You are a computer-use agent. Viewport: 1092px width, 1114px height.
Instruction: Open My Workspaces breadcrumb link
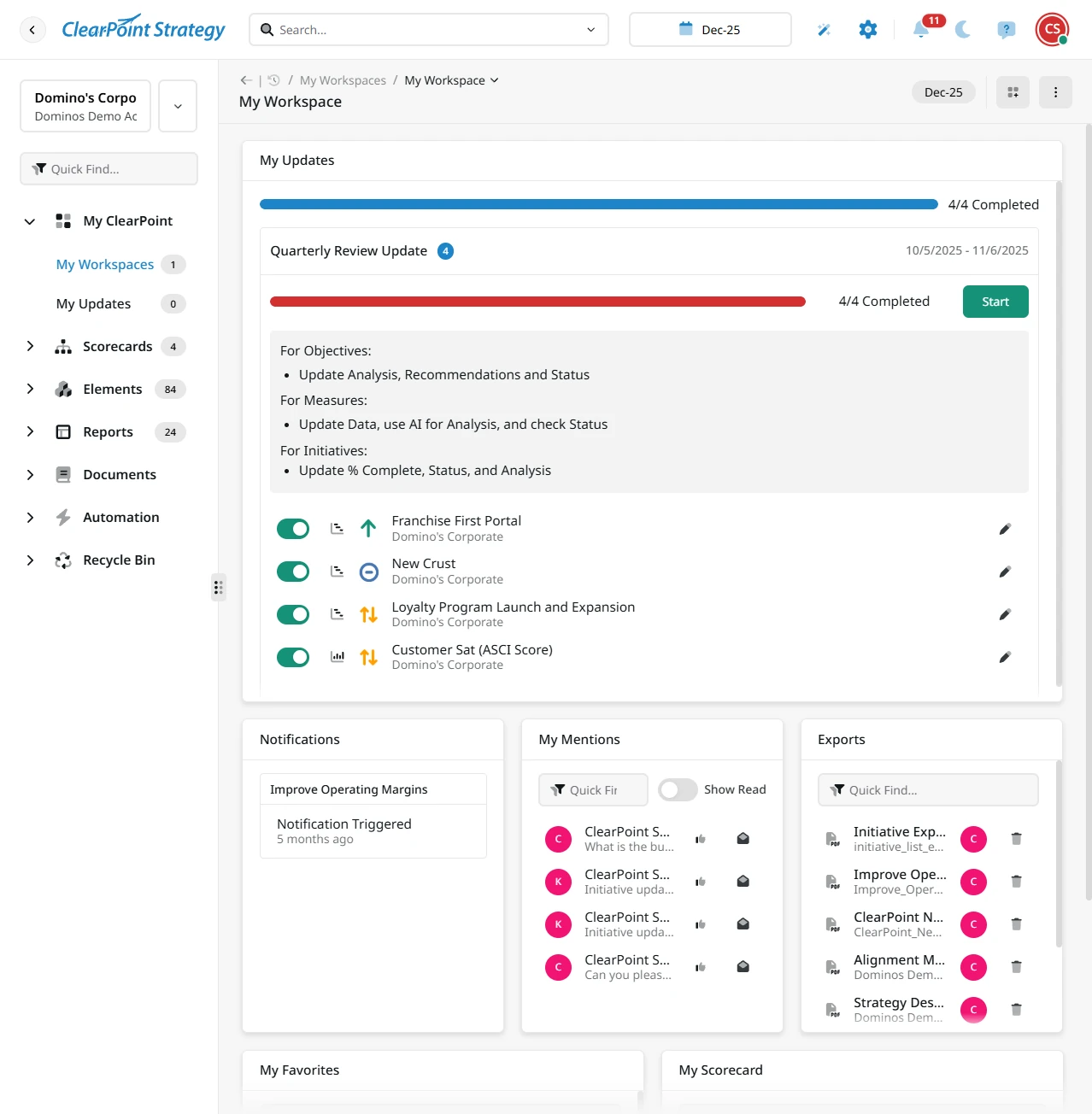[343, 80]
